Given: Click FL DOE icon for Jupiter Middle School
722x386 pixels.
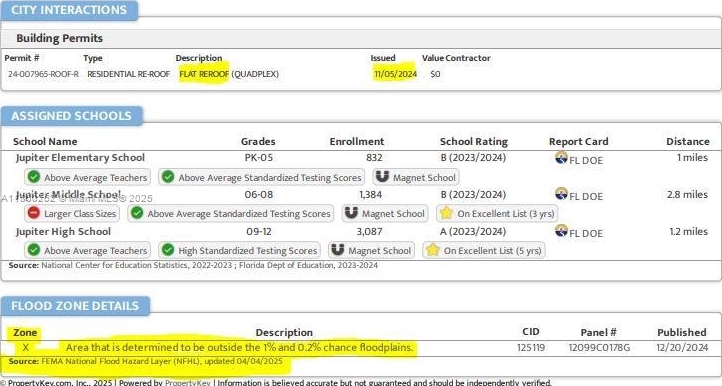Looking at the screenshot, I should coord(561,193).
